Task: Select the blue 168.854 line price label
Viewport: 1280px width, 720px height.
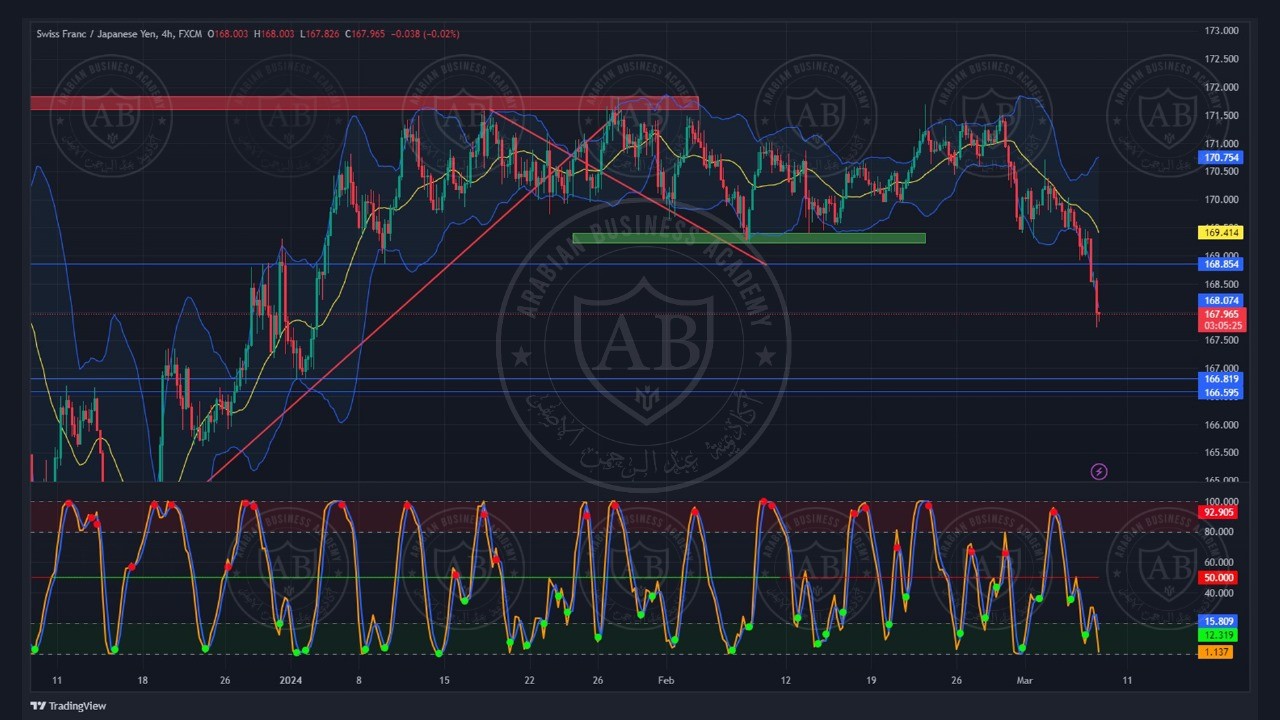Action: coord(1221,264)
